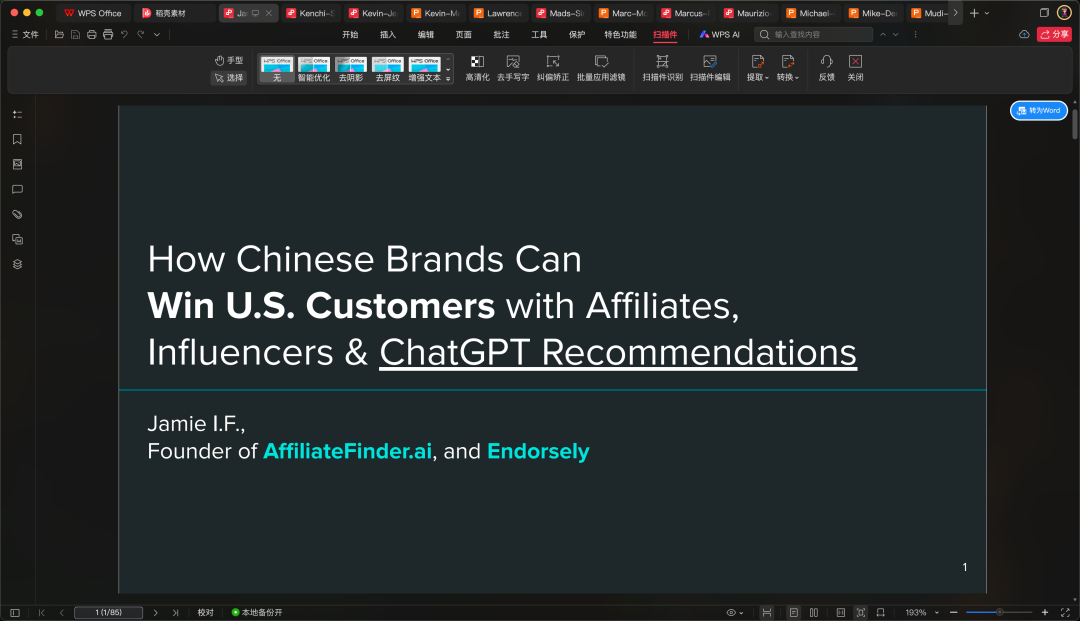The width and height of the screenshot is (1080, 621).
Task: Click the 转为Word button
Action: pos(1039,110)
